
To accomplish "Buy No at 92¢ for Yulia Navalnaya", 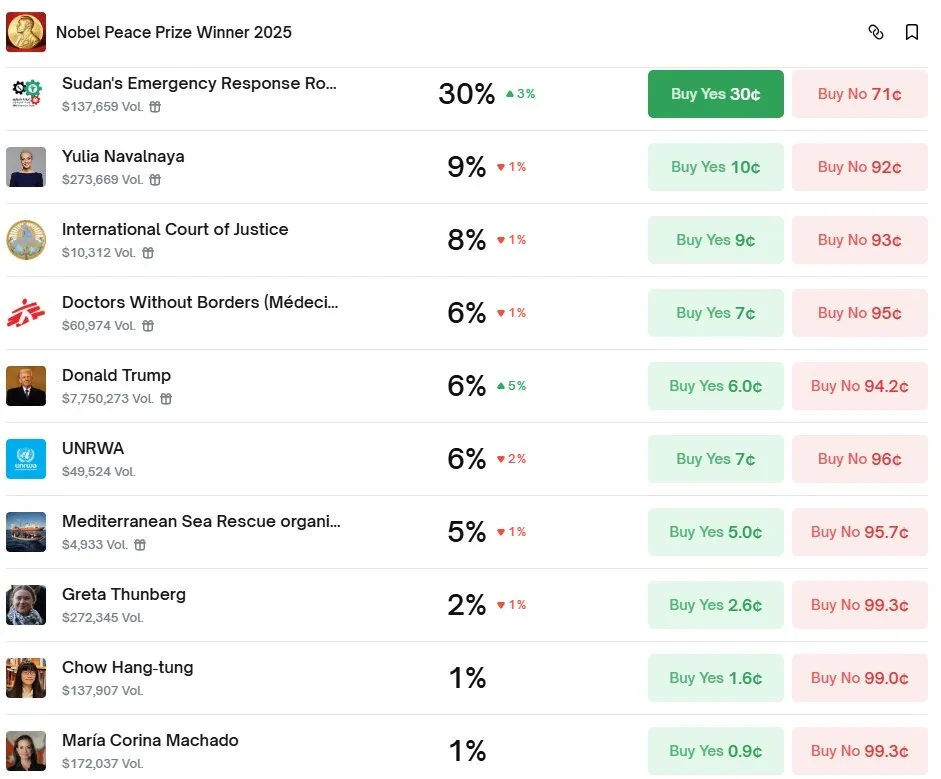I will (x=859, y=167).
